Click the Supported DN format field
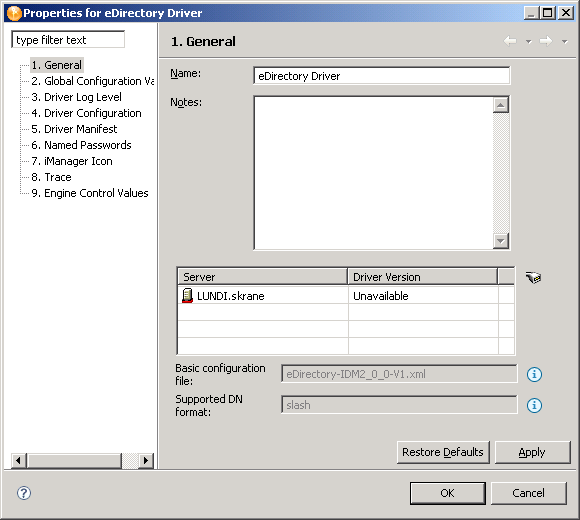This screenshot has height=520, width=580. (399, 405)
